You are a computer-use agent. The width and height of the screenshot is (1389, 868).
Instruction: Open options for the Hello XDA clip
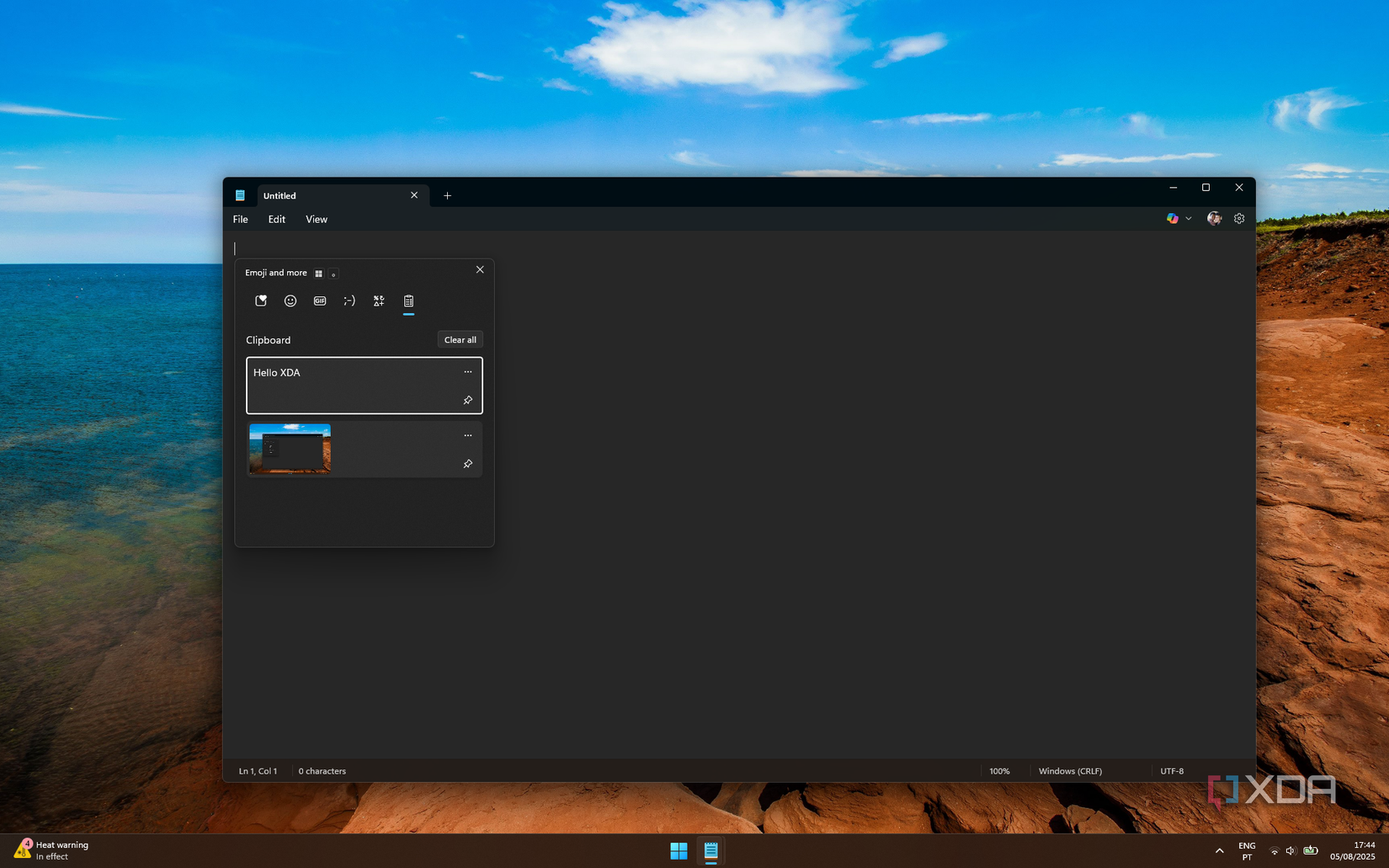pyautogui.click(x=468, y=371)
